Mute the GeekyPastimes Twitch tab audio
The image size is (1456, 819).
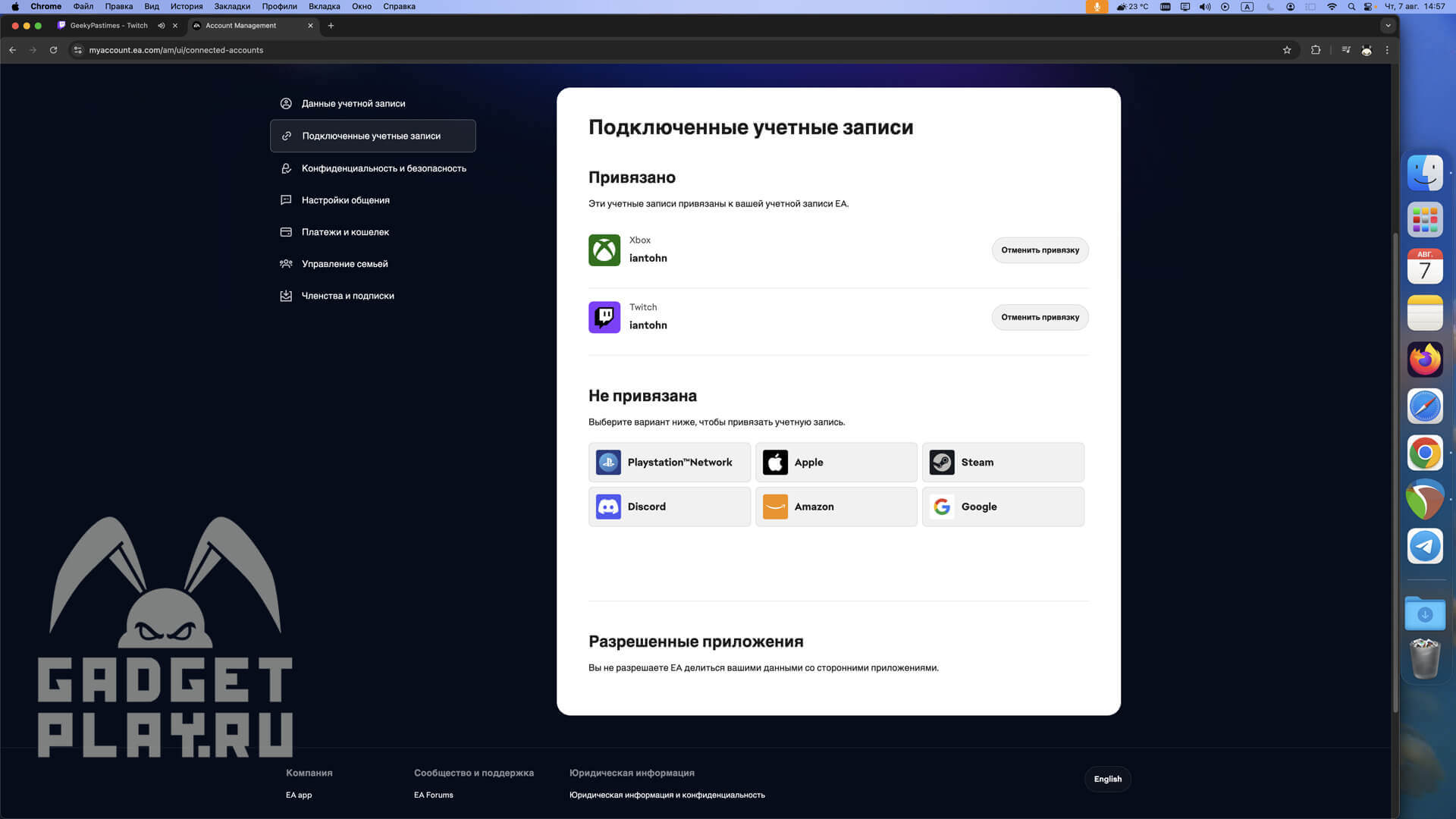[x=161, y=26]
